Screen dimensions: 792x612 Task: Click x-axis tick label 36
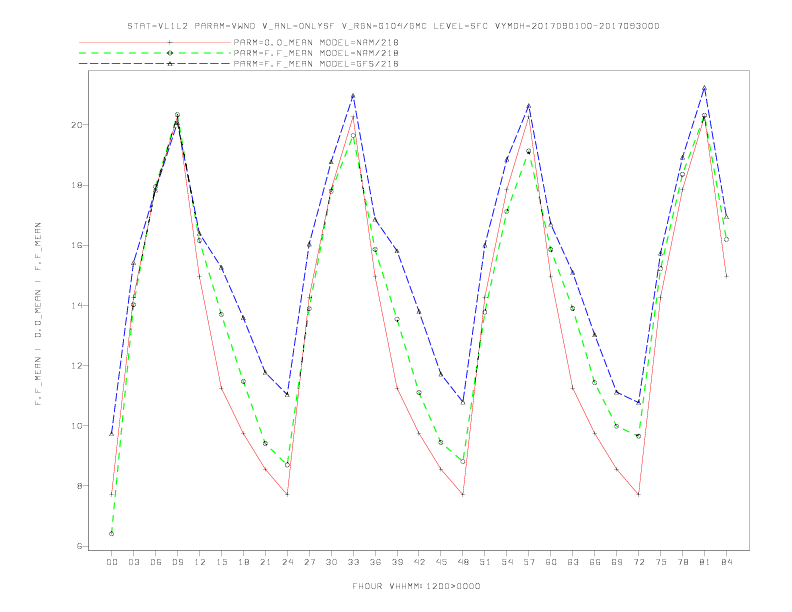click(375, 562)
